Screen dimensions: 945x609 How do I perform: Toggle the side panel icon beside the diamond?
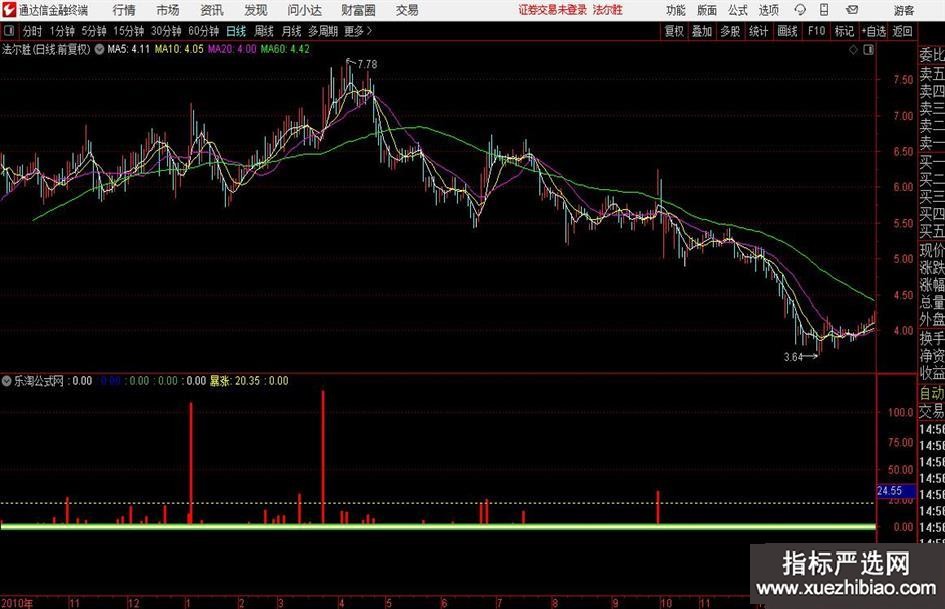867,48
